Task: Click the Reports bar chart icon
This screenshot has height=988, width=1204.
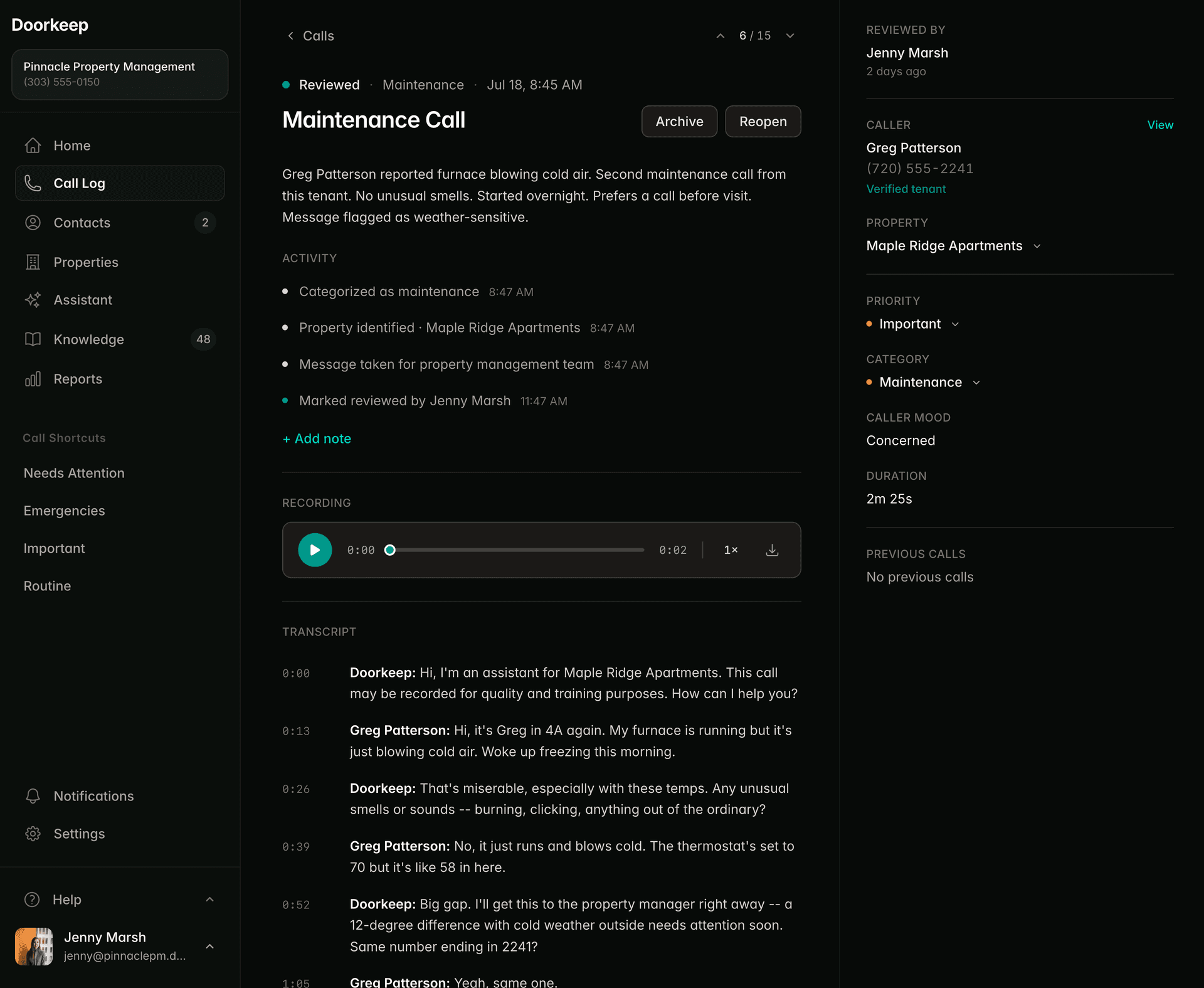Action: point(33,379)
